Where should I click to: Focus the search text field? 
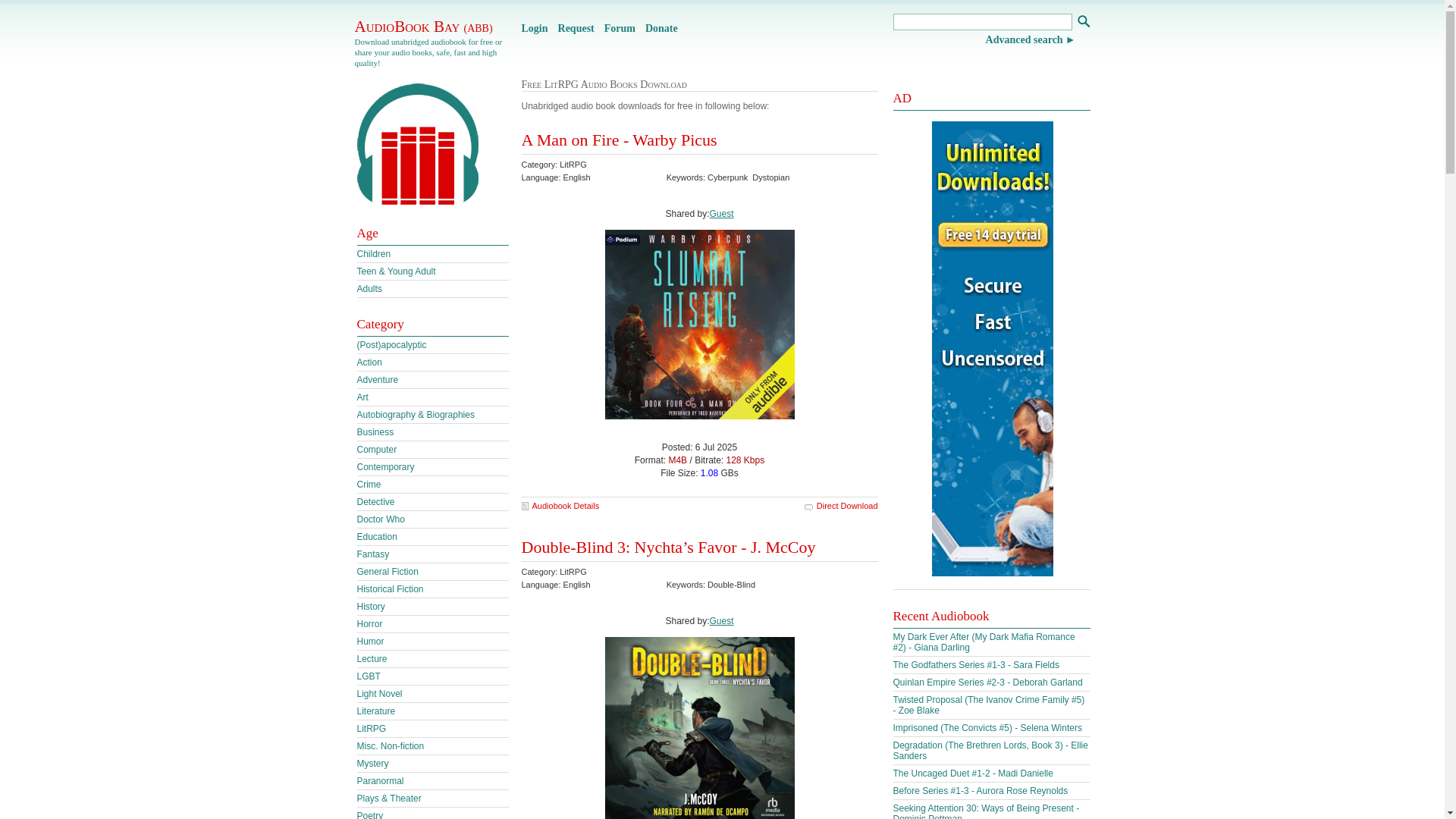(x=982, y=22)
